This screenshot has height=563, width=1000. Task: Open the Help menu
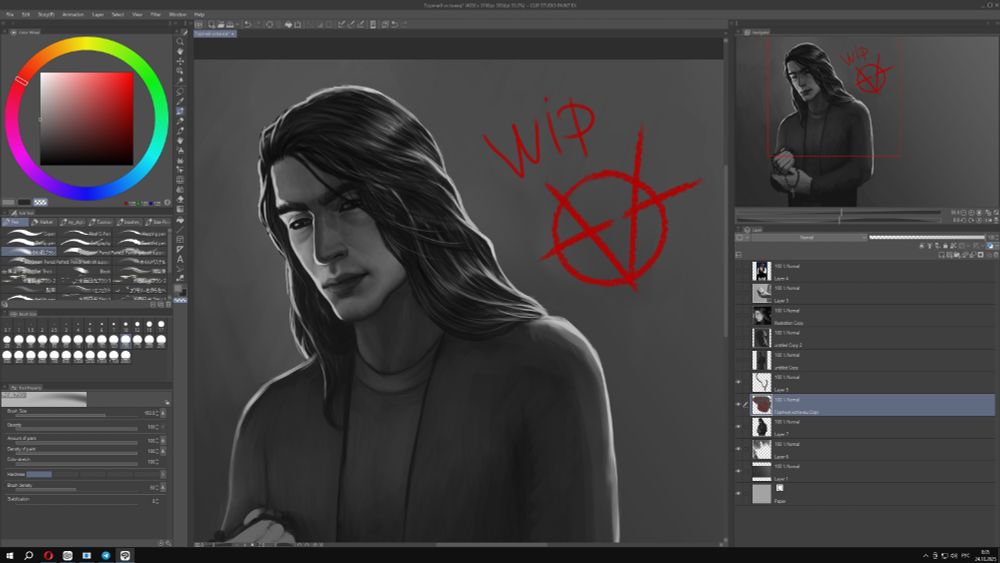click(x=199, y=14)
